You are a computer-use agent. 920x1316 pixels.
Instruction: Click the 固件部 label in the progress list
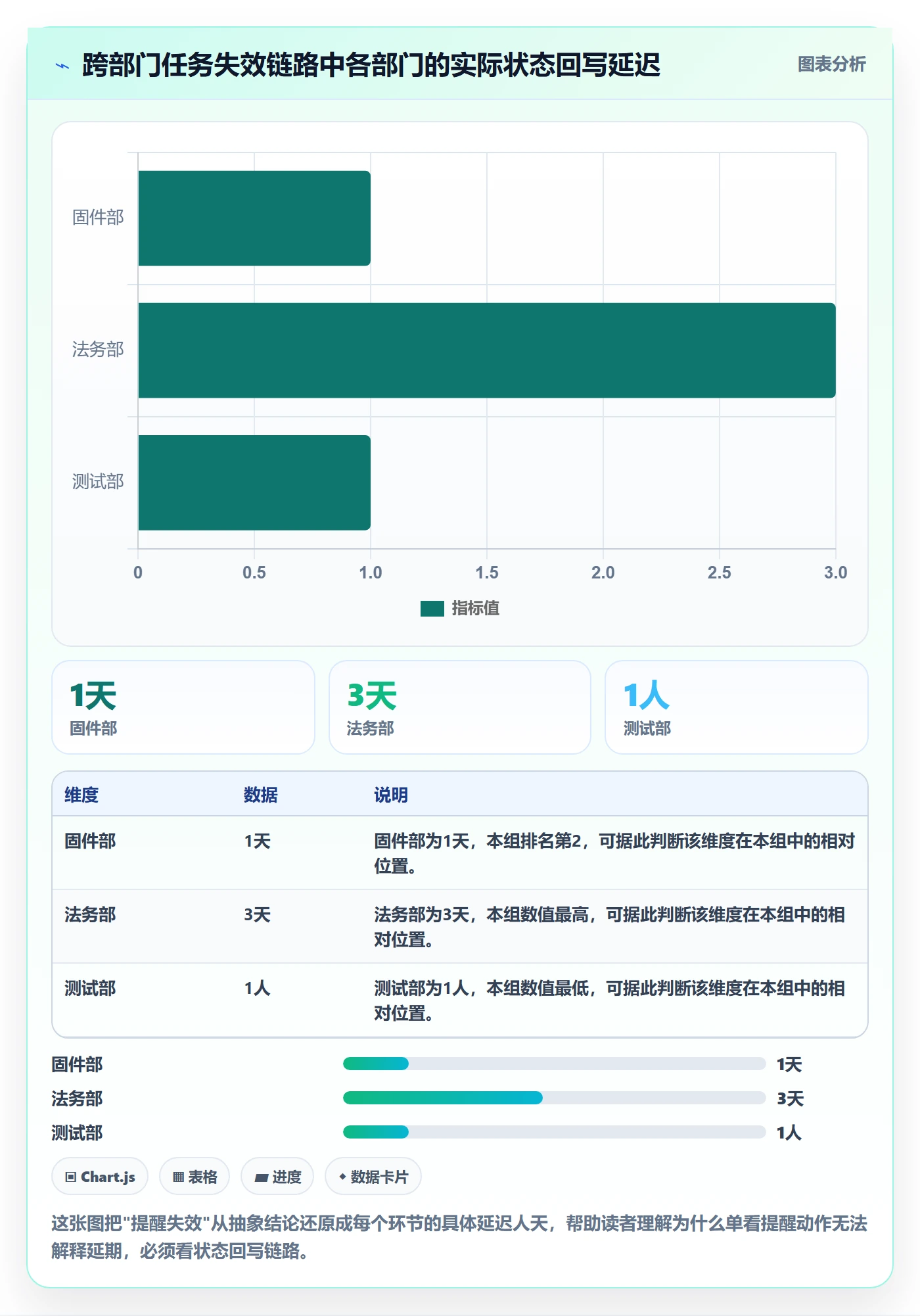coord(78,1064)
